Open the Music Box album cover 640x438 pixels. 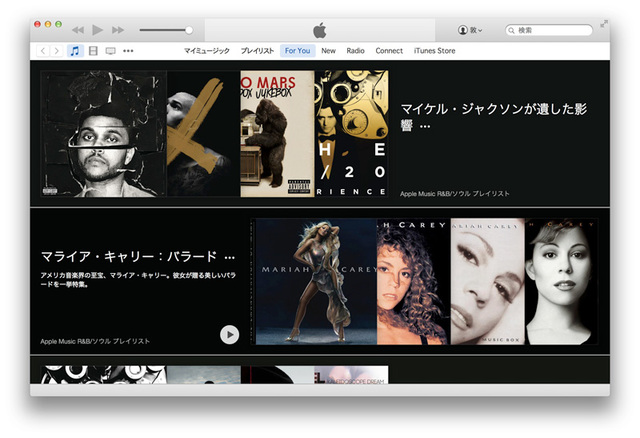tap(488, 282)
